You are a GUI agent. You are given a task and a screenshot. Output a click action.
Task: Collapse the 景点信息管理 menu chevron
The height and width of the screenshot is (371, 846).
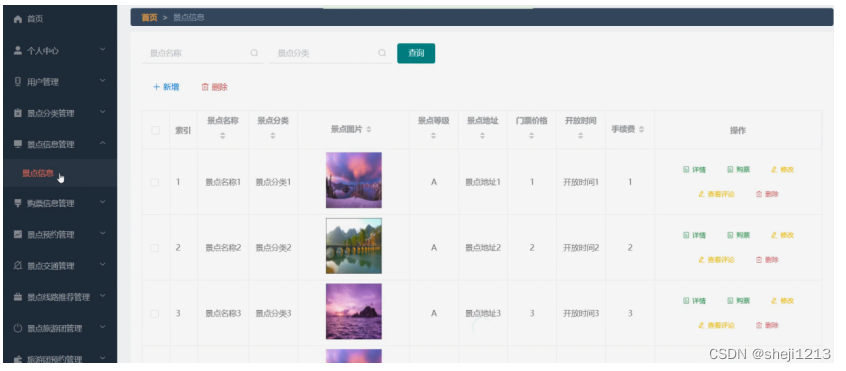tap(103, 143)
